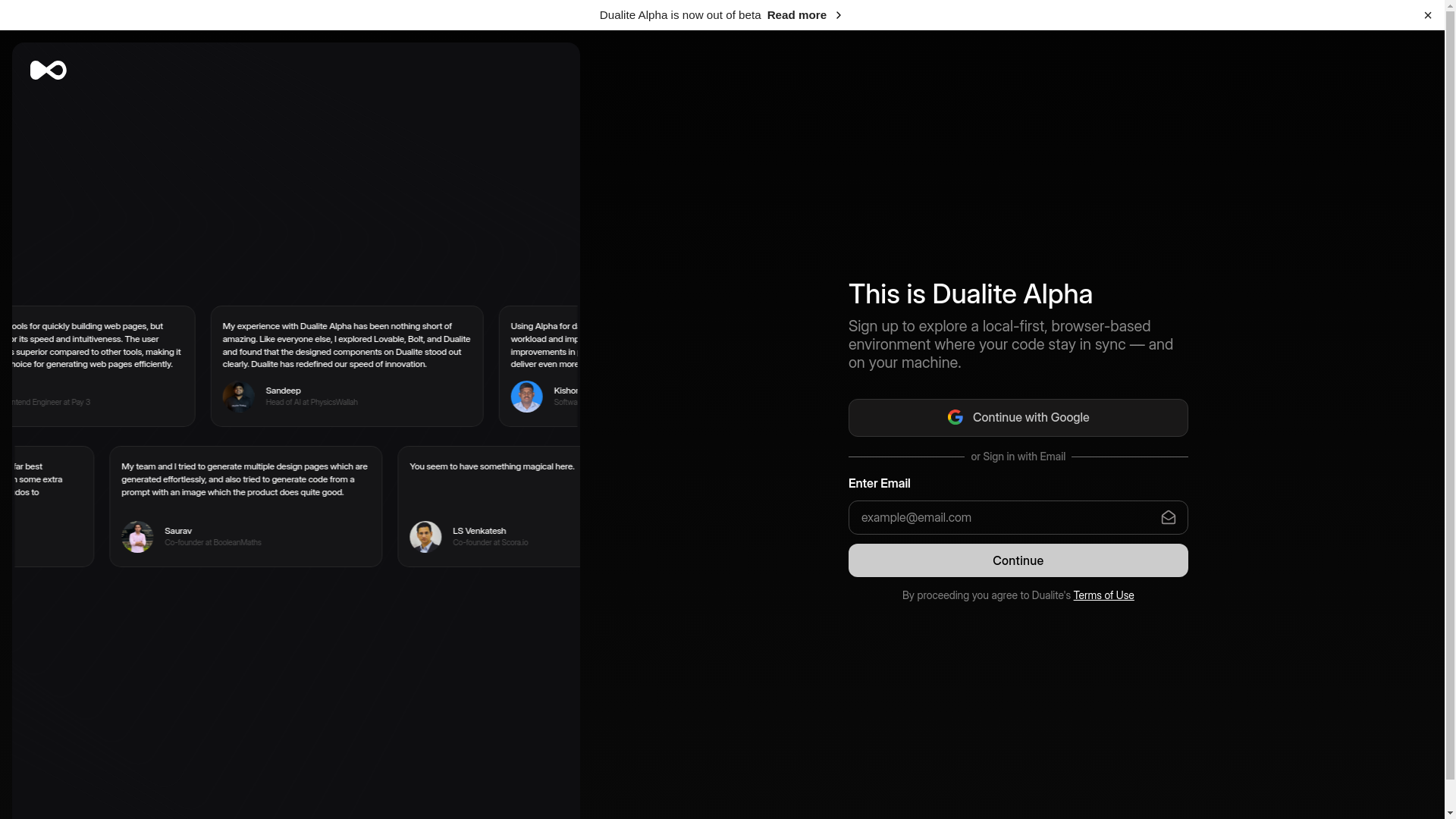Open the Read more link
The height and width of the screenshot is (819, 1456).
(796, 15)
